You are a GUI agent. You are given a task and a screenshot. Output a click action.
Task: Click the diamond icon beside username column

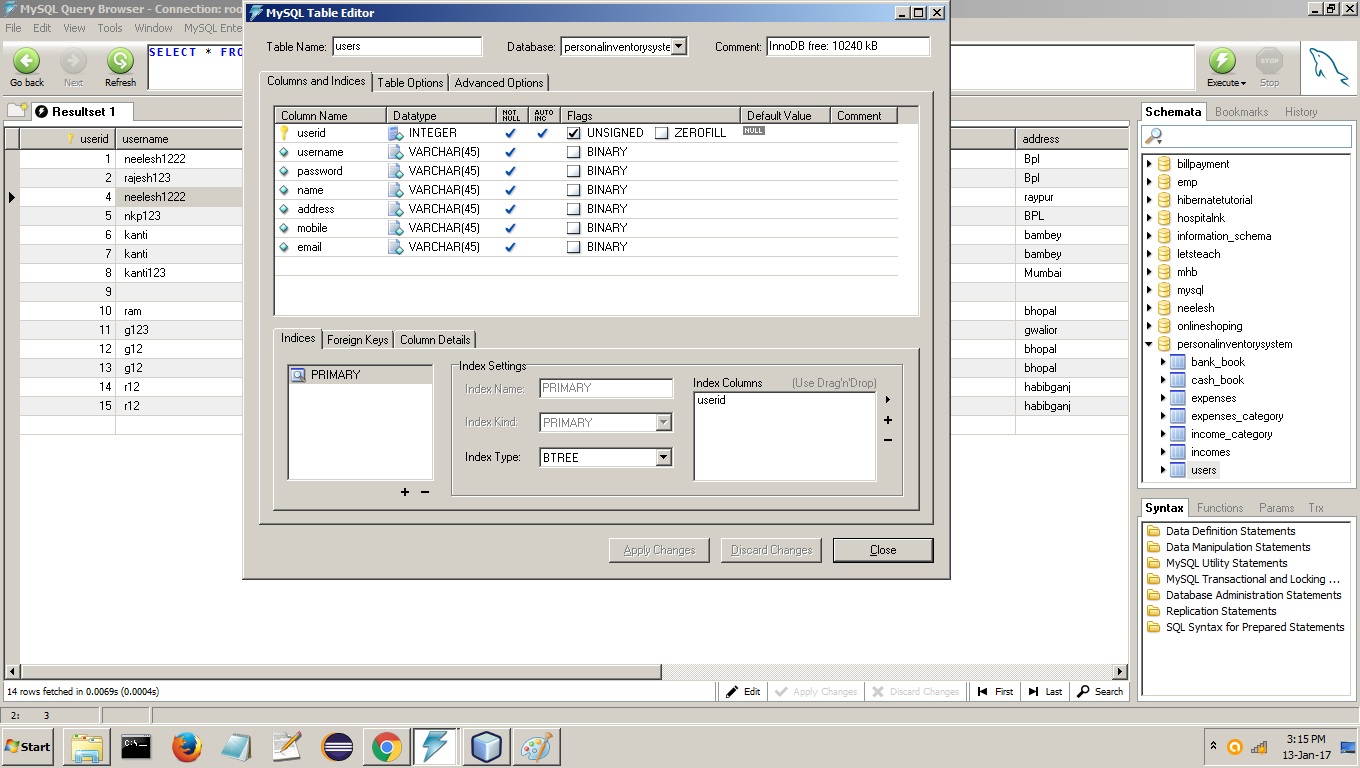284,152
